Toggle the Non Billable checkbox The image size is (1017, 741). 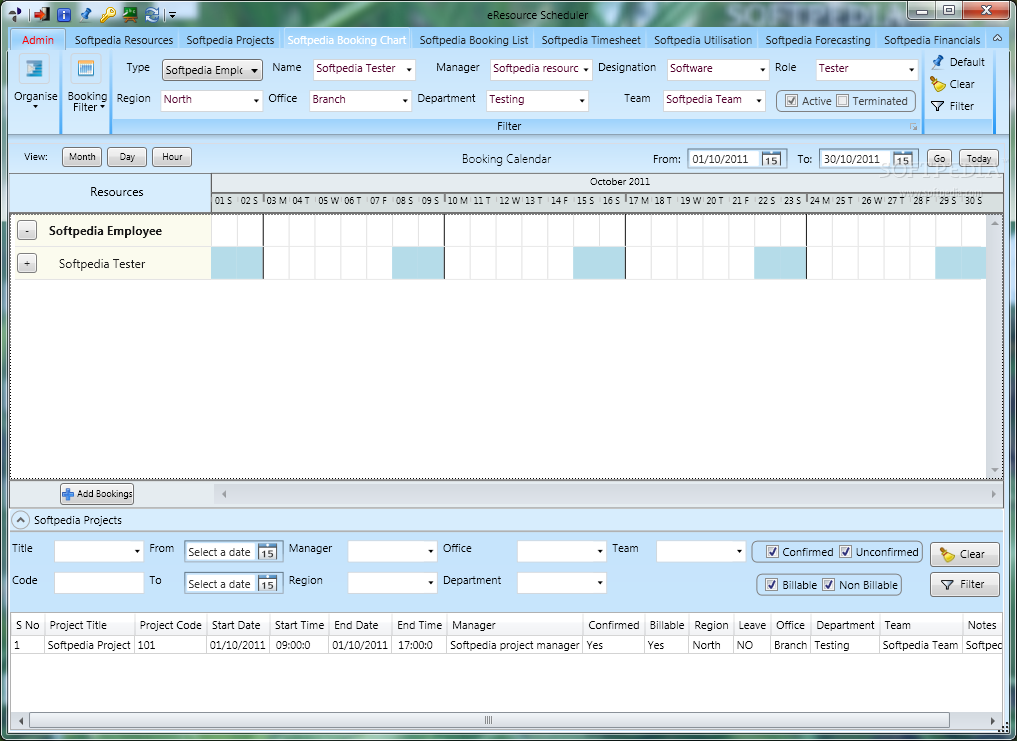click(x=828, y=585)
